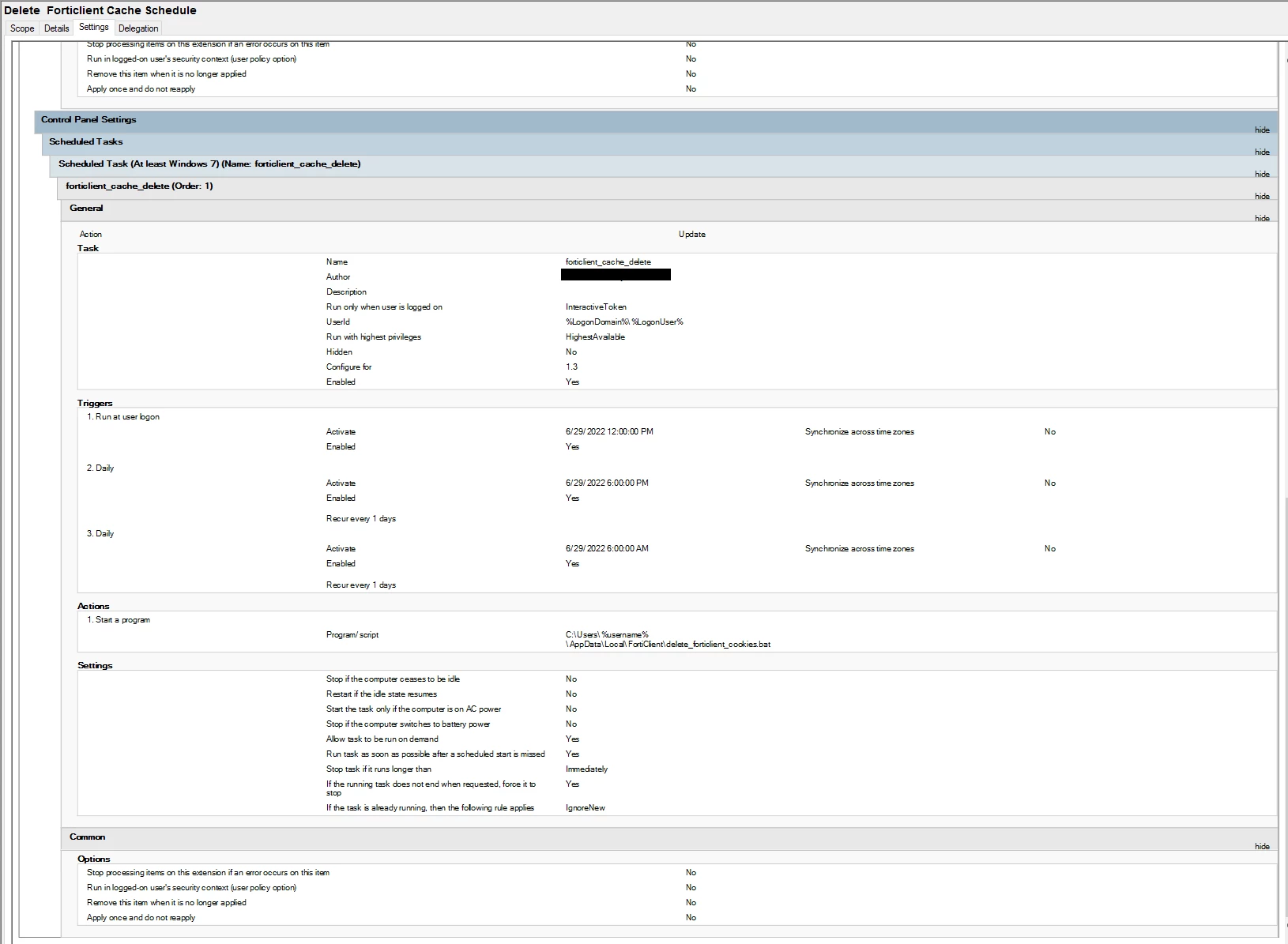This screenshot has height=944, width=1288.
Task: Collapse the Control Panel Settings header
Action: point(656,122)
